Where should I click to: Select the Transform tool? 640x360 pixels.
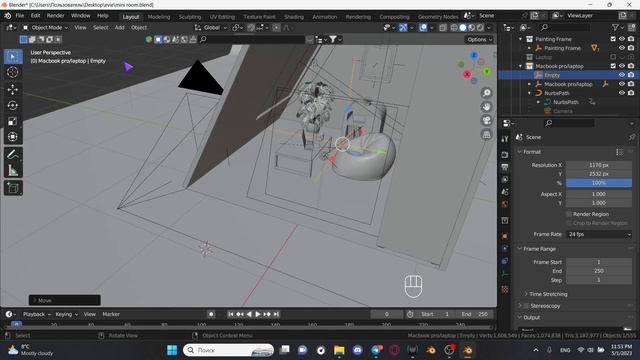pyautogui.click(x=13, y=137)
